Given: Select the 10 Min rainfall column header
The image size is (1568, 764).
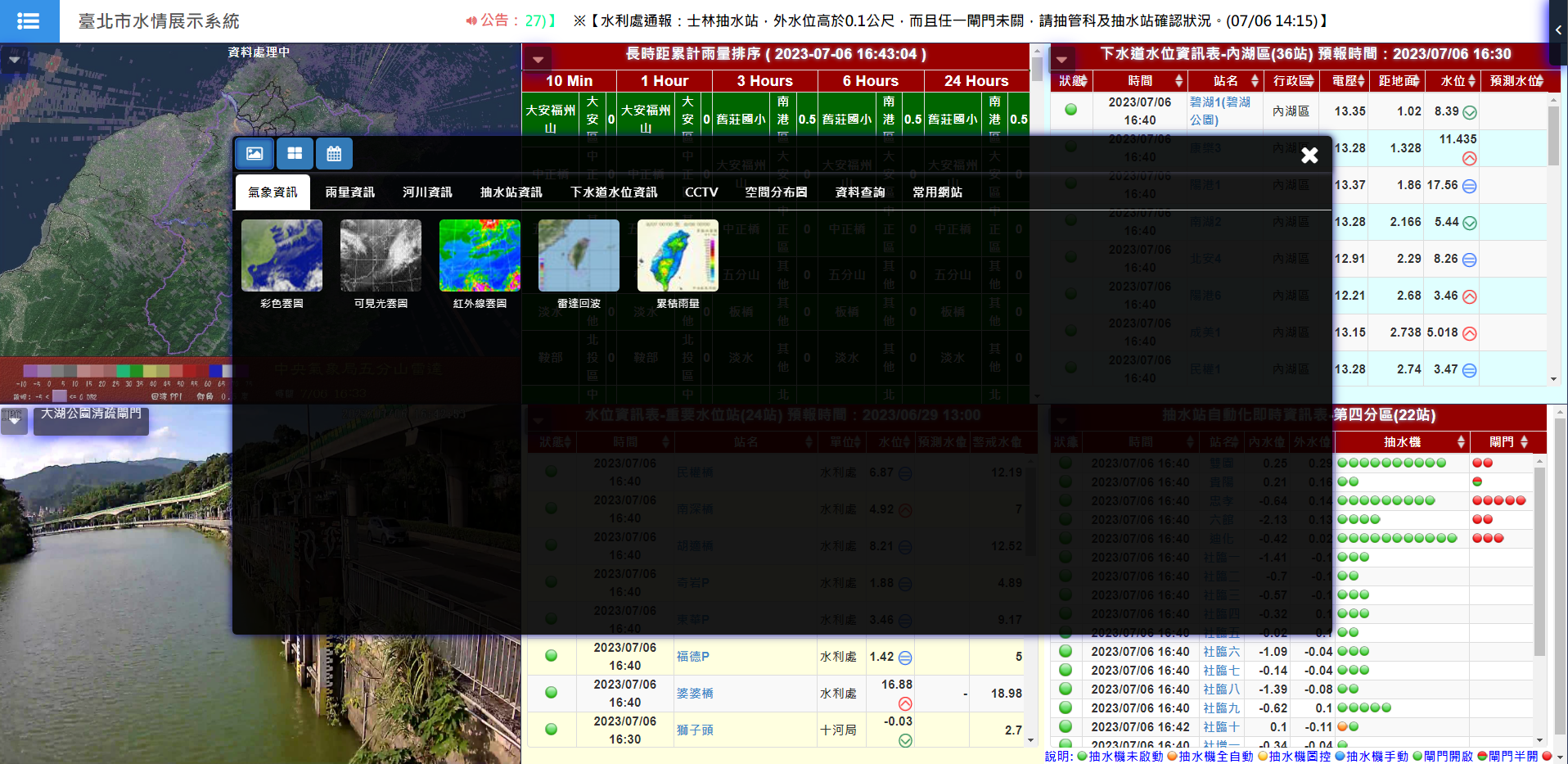Looking at the screenshot, I should (569, 81).
